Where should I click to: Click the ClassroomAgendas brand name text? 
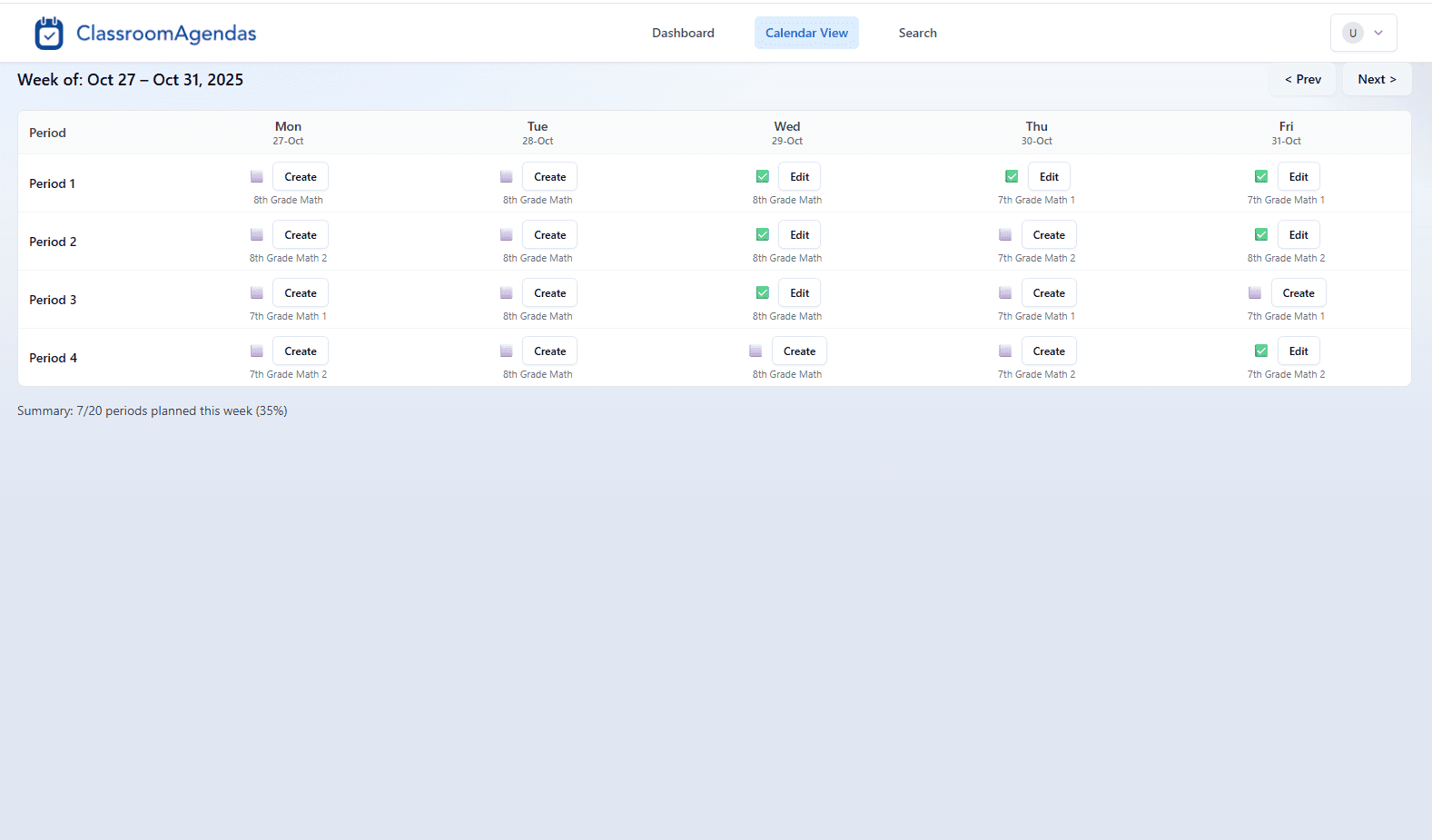coord(166,34)
